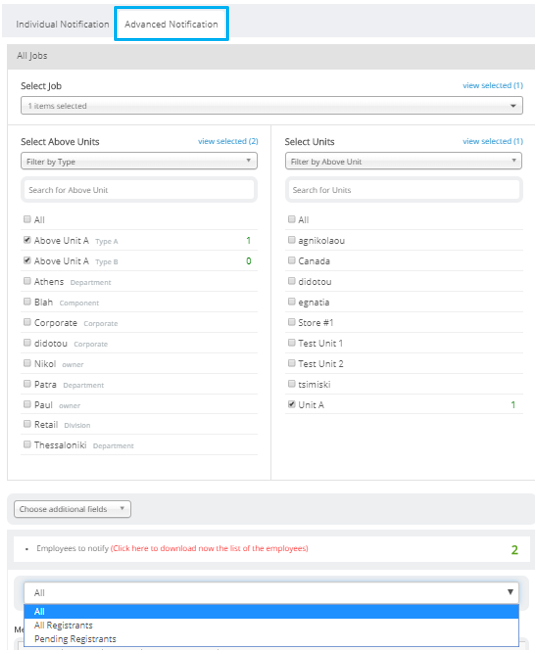Open Choose additional fields dropdown
538x654 pixels.
73,509
